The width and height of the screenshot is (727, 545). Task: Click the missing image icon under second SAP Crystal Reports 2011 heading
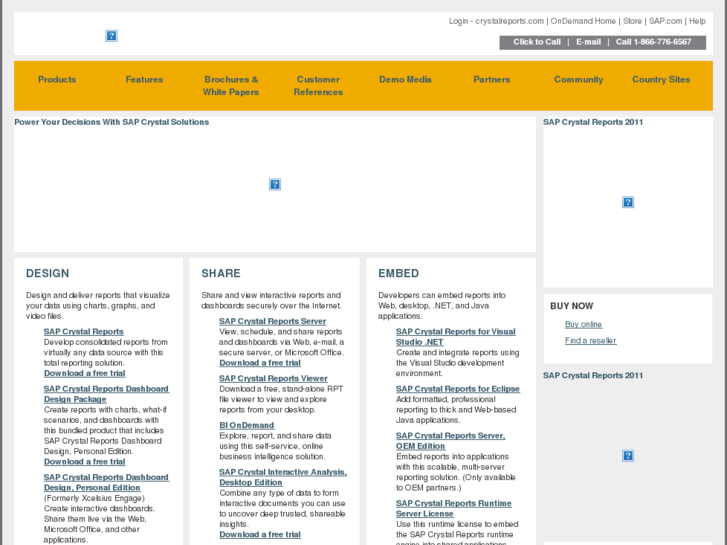coord(628,455)
